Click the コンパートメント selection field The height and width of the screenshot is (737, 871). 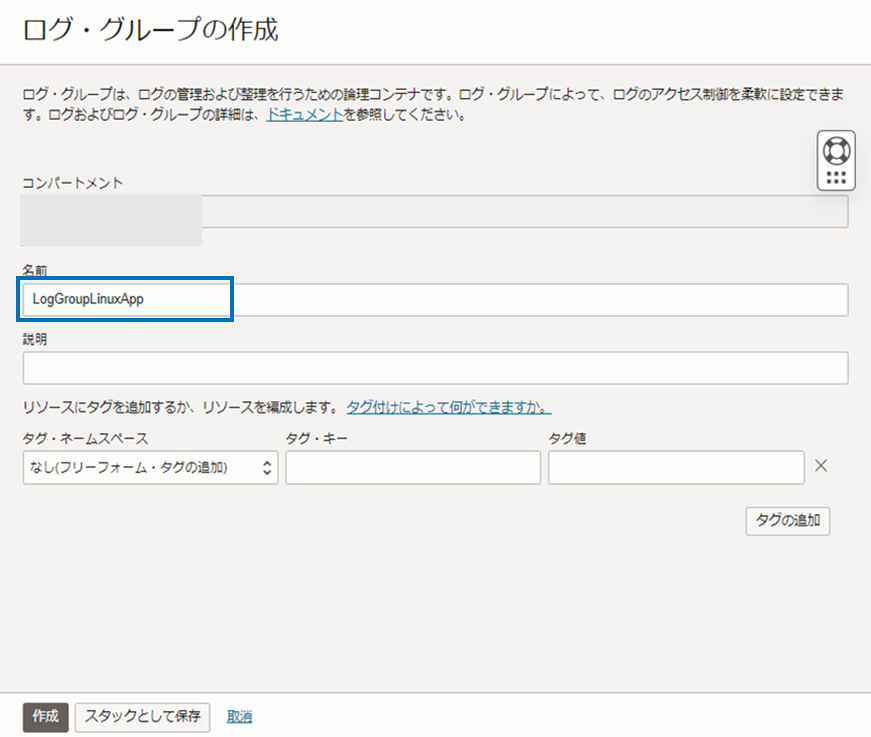pos(436,211)
